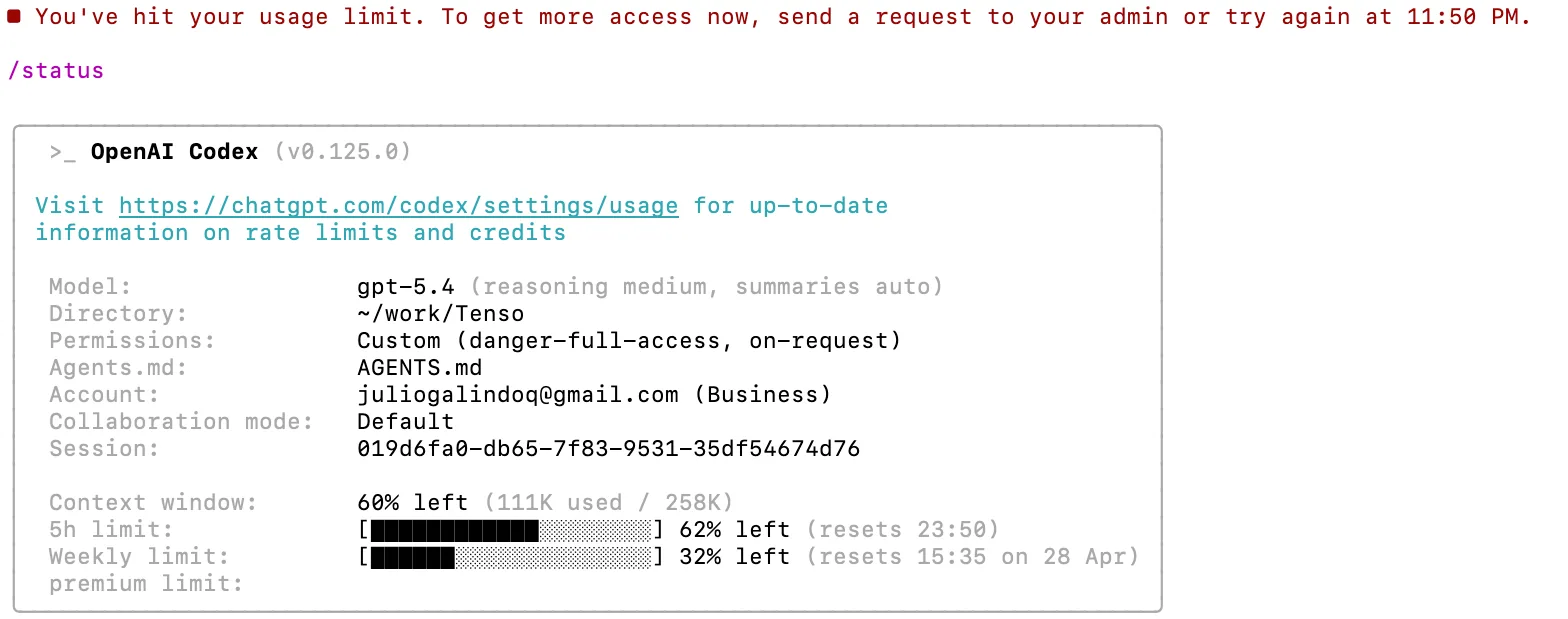The width and height of the screenshot is (1568, 619).
Task: Open the chatgpt.com codex usage link
Action: click(x=399, y=206)
